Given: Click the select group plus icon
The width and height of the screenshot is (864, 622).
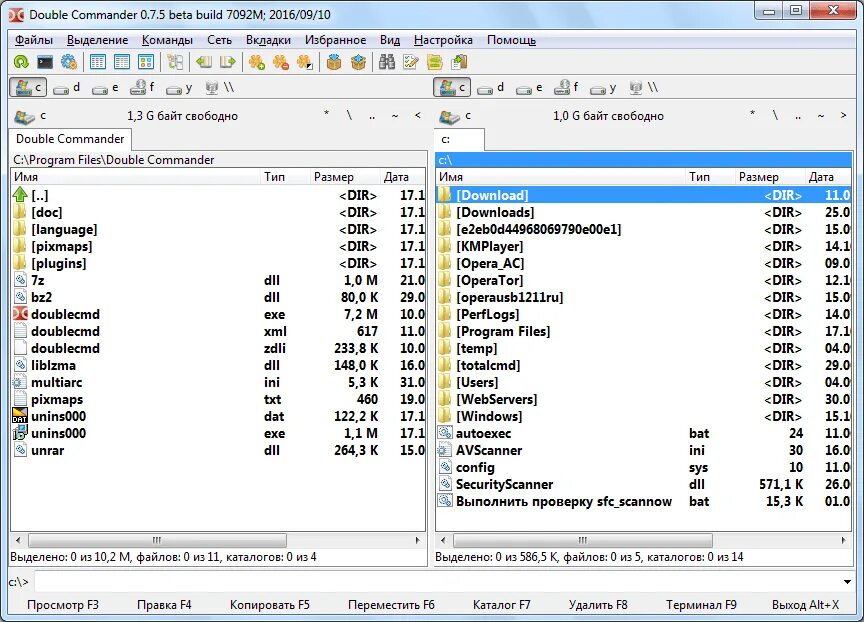Looking at the screenshot, I should [257, 62].
